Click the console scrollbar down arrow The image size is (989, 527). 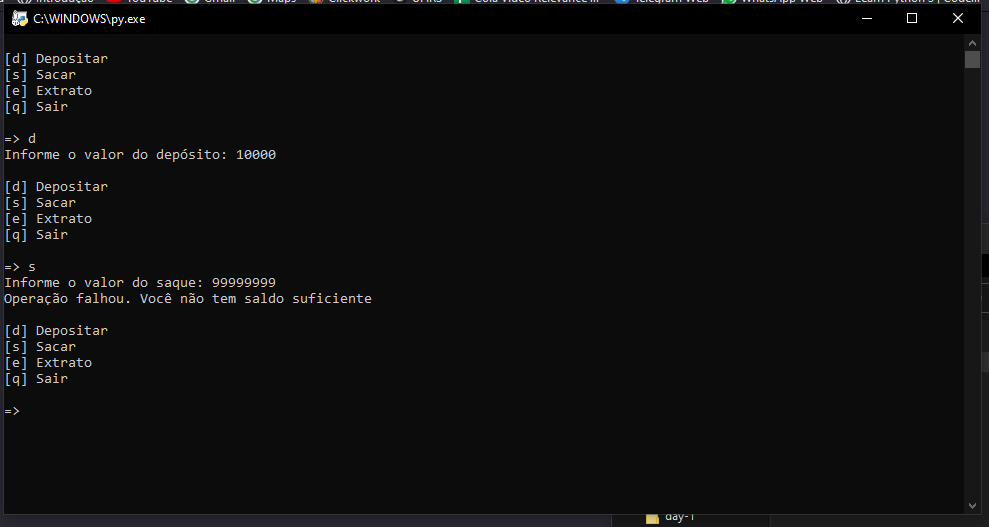point(972,506)
